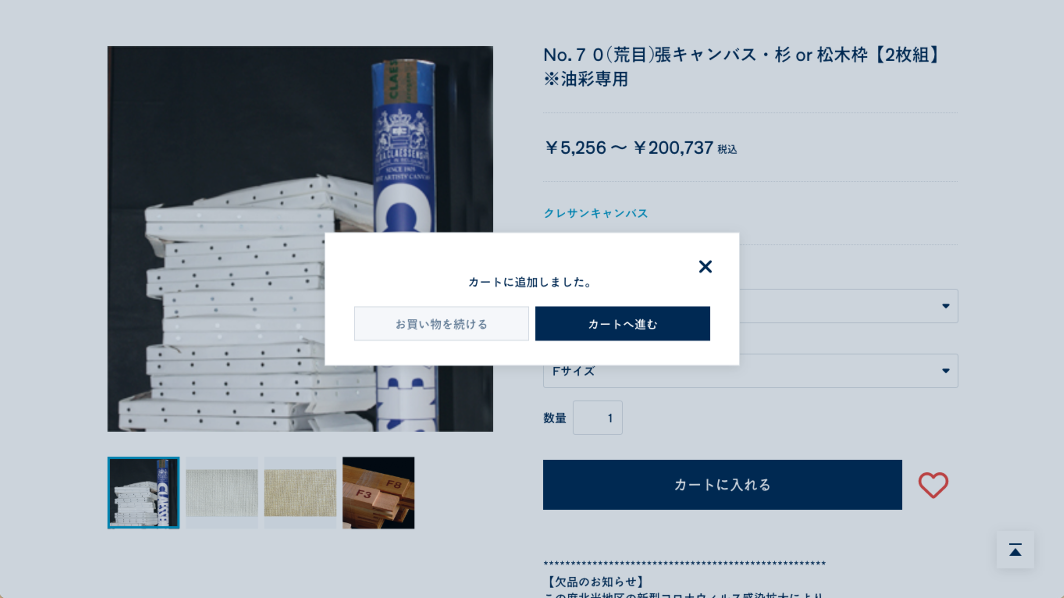This screenshot has height=598, width=1064.
Task: Open the upper option dropdown arrow
Action: coord(945,306)
